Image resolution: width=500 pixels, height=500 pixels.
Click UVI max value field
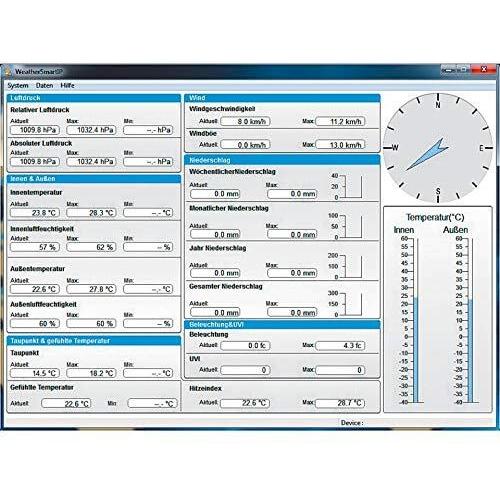click(340, 370)
